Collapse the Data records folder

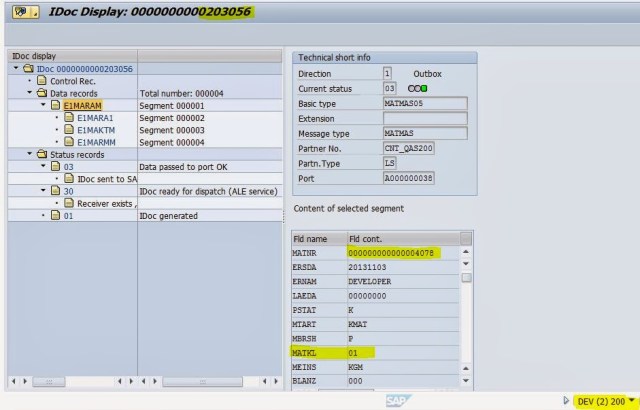coord(29,93)
